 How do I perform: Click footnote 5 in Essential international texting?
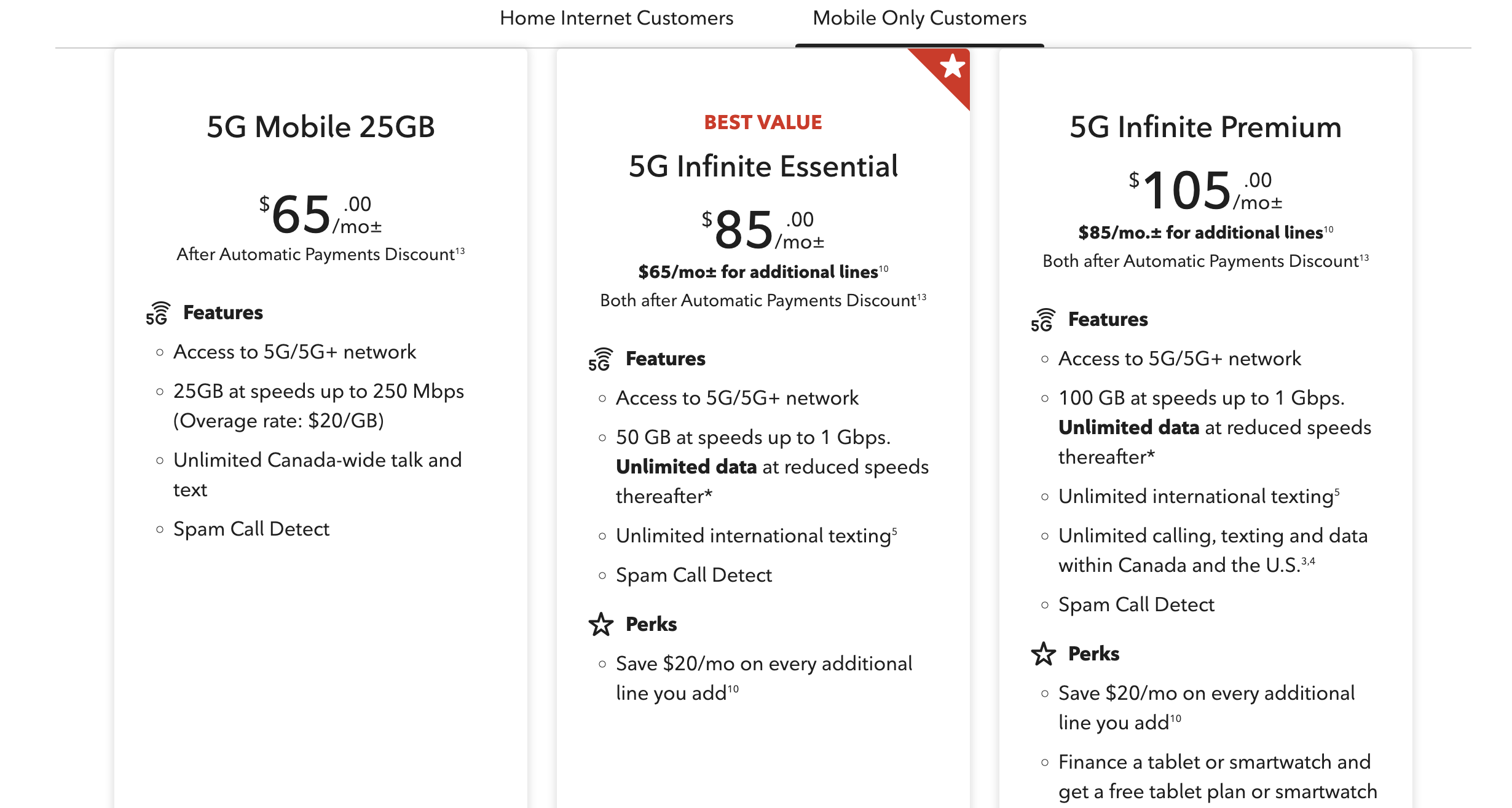coord(894,531)
